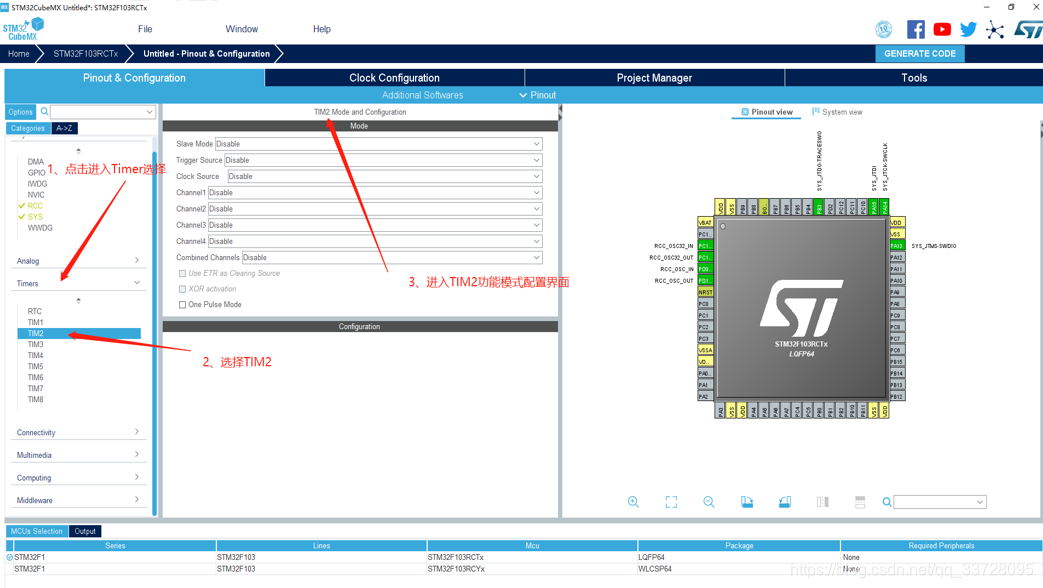Open the File menu
This screenshot has height=588, width=1043.
pos(145,29)
